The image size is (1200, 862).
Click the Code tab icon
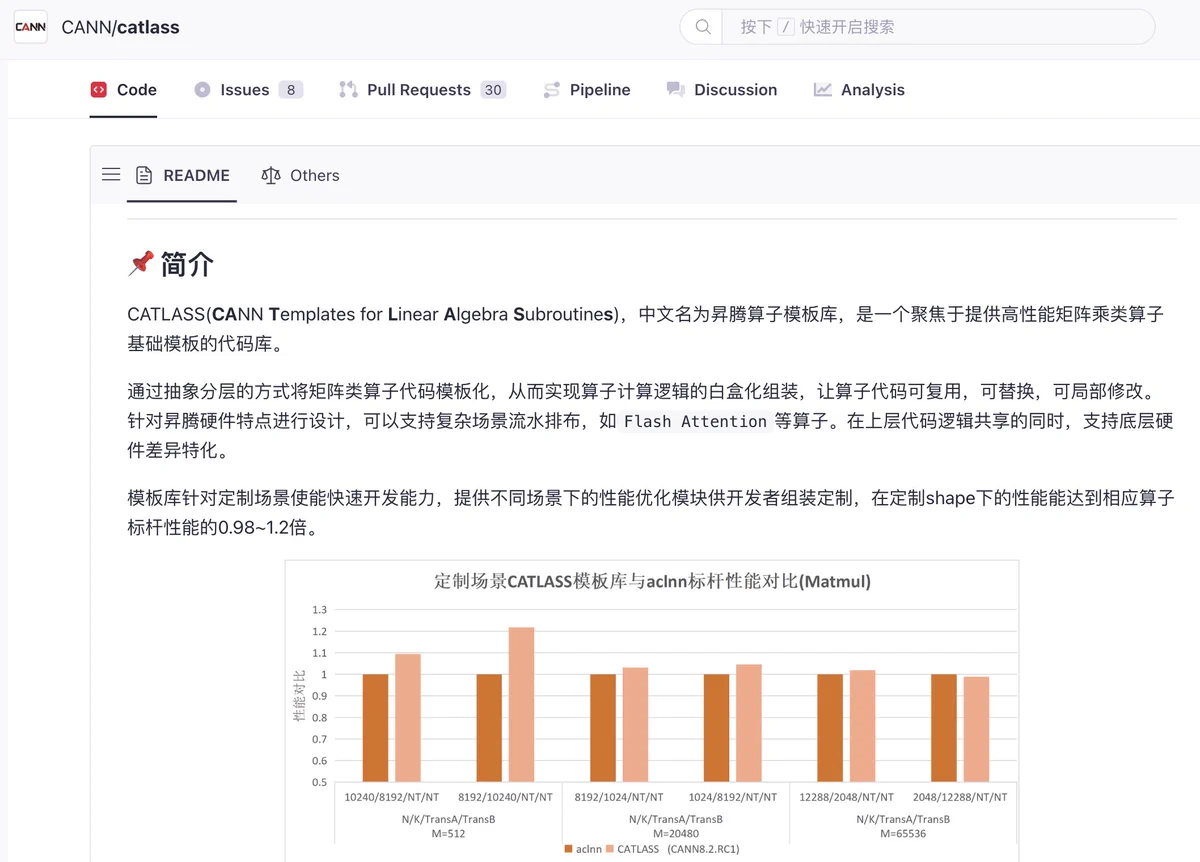(98, 90)
